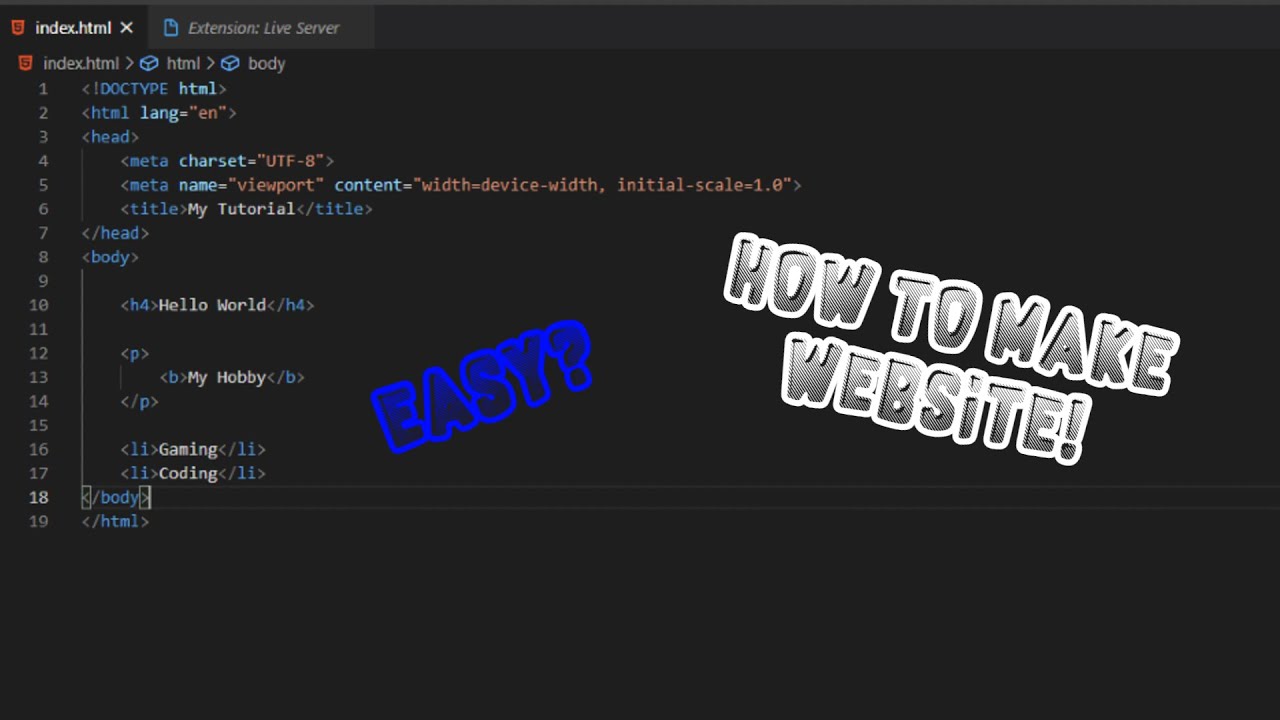Image resolution: width=1280 pixels, height=720 pixels.
Task: Open the Extension: Live Server tab
Action: pyautogui.click(x=264, y=28)
